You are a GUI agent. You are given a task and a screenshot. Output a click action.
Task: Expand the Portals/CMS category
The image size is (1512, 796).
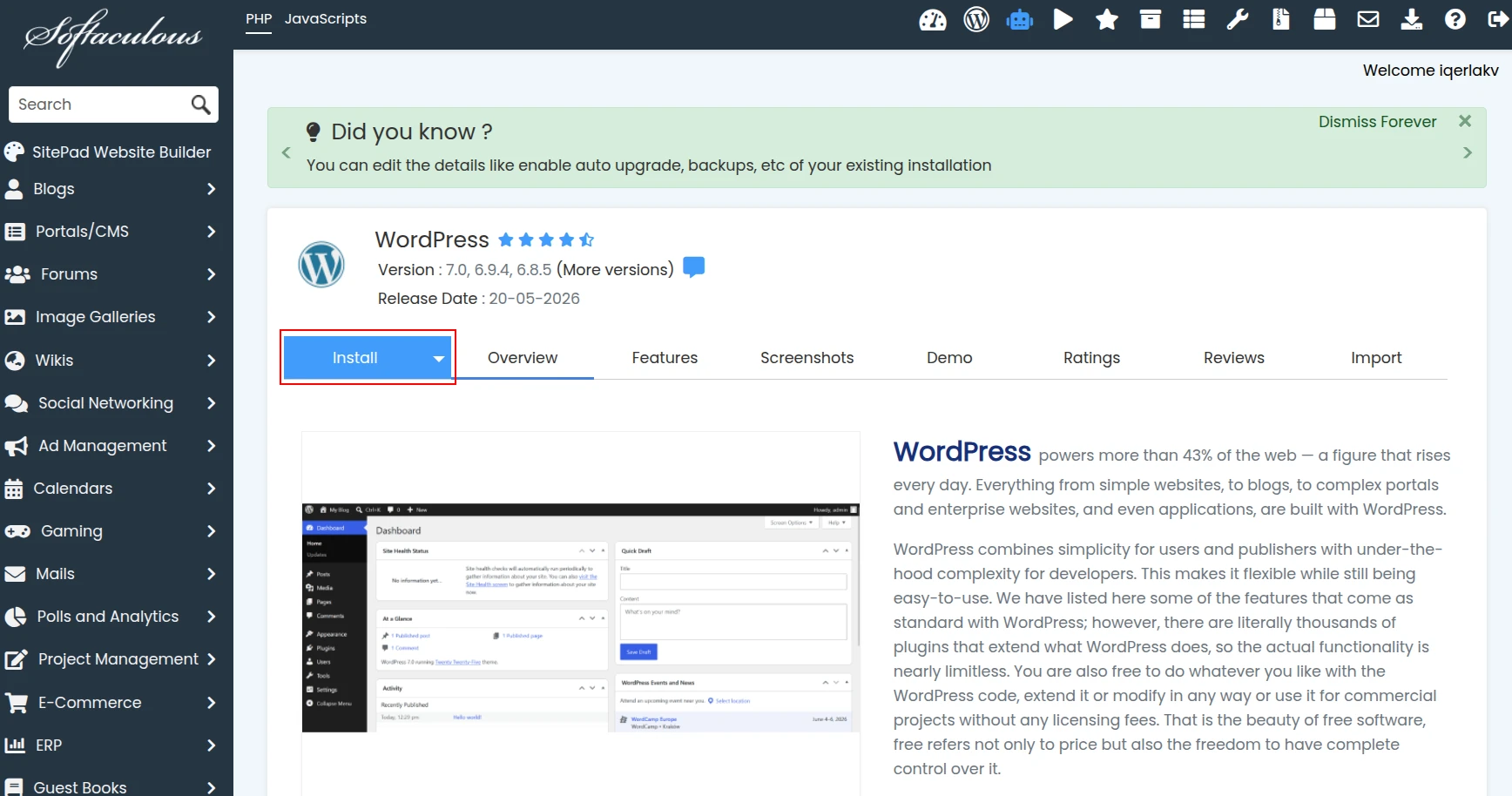coord(211,232)
